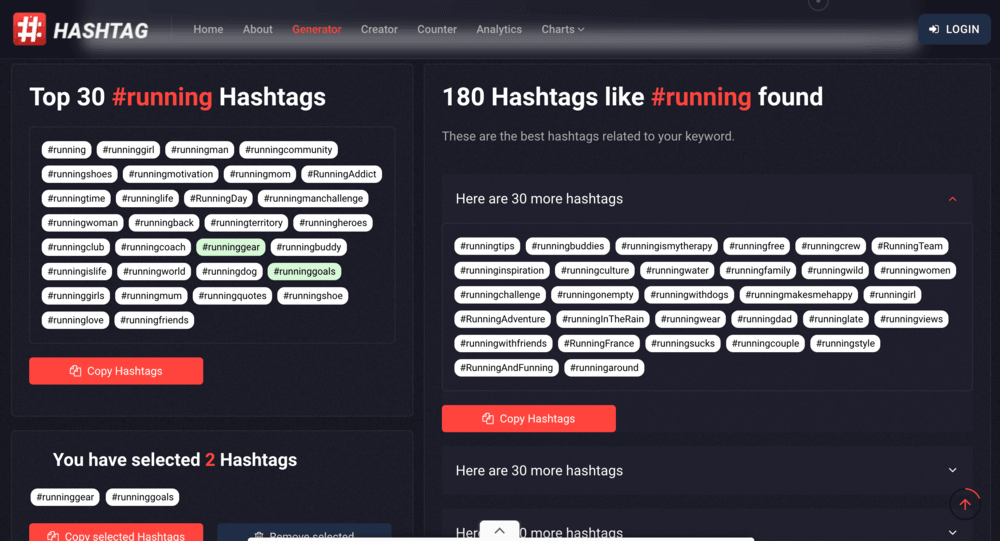1000x541 pixels.
Task: Open the Counter nav item
Action: click(x=437, y=30)
